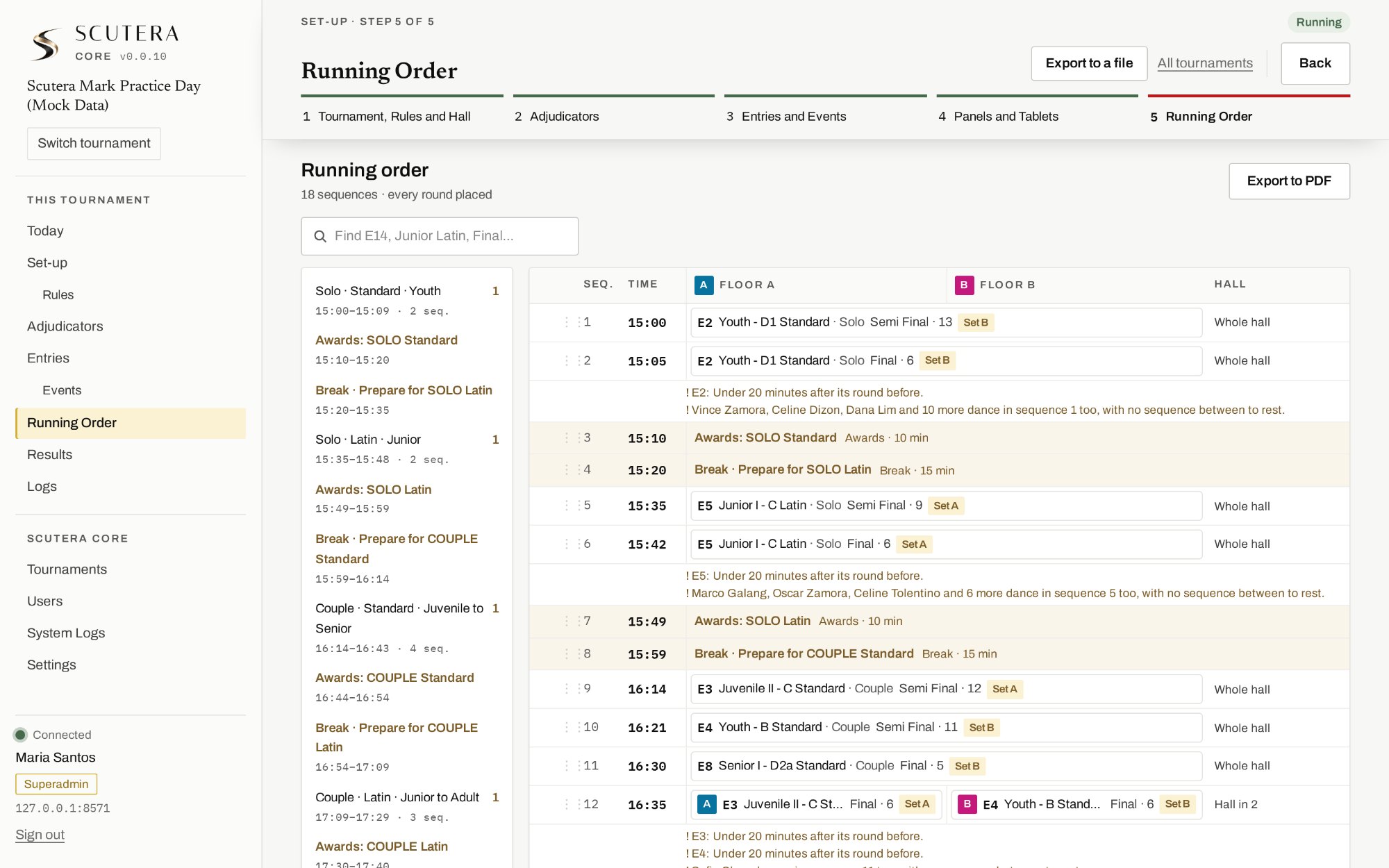Viewport: 1389px width, 868px height.
Task: Click E5 Junior I Solo Final entry at 15:42
Action: pyautogui.click(x=946, y=544)
